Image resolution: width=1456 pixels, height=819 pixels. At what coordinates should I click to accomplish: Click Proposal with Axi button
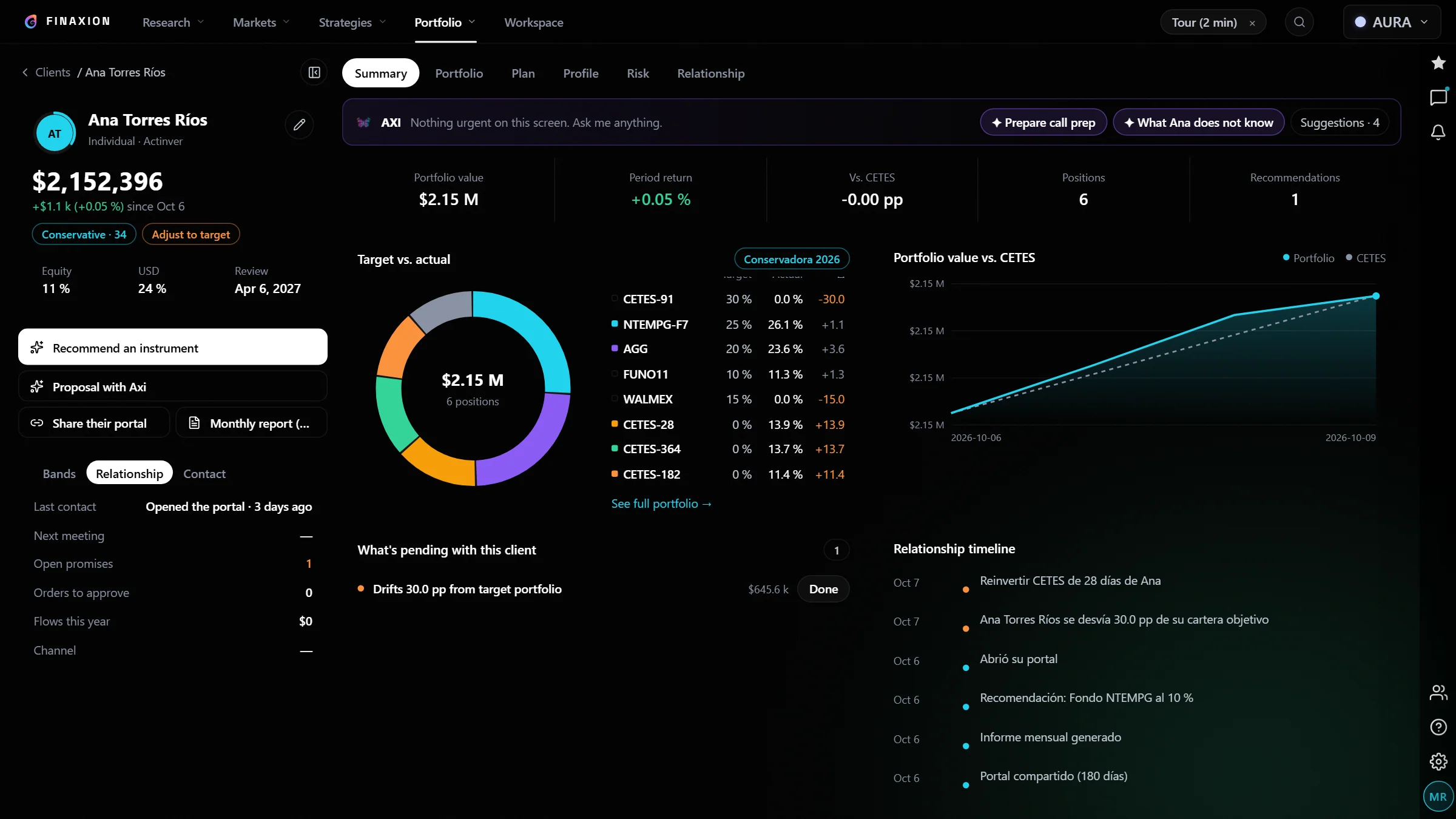173,387
